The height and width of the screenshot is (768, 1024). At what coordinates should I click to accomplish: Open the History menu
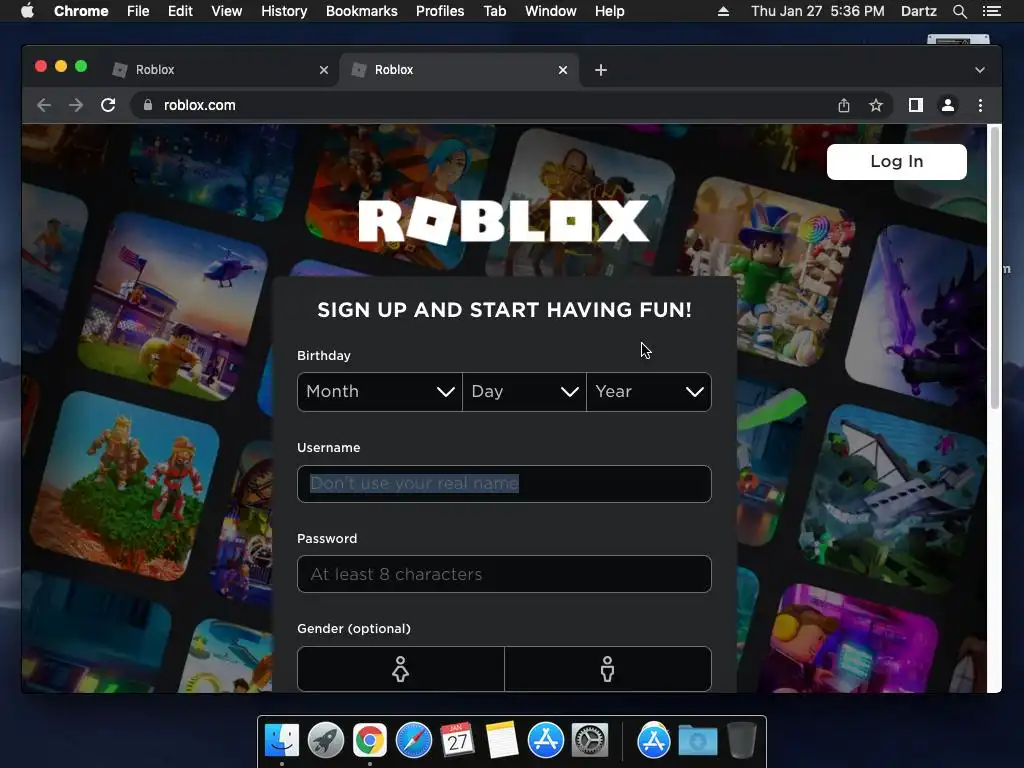click(x=284, y=11)
